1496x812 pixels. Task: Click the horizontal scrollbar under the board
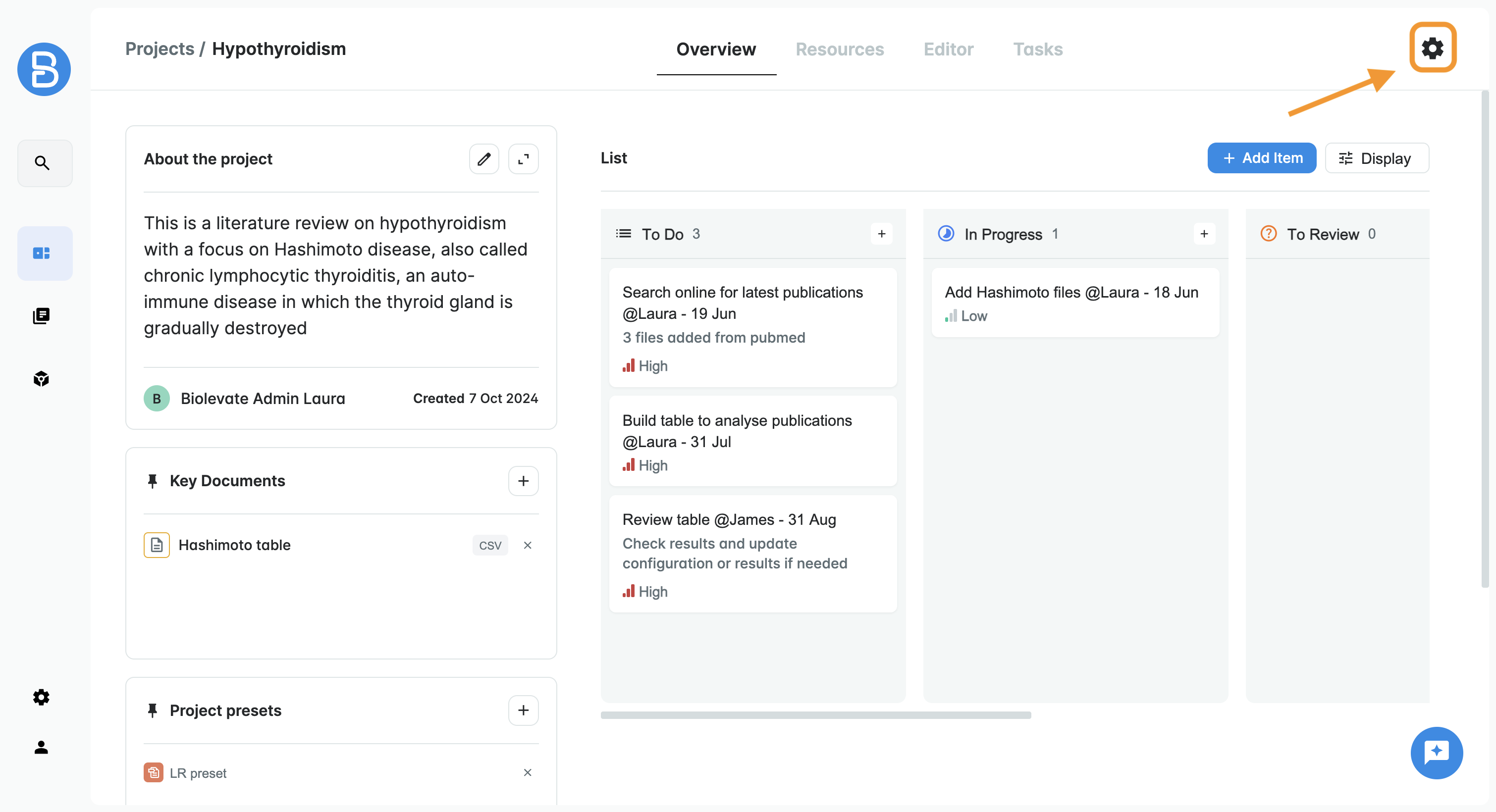(x=815, y=715)
